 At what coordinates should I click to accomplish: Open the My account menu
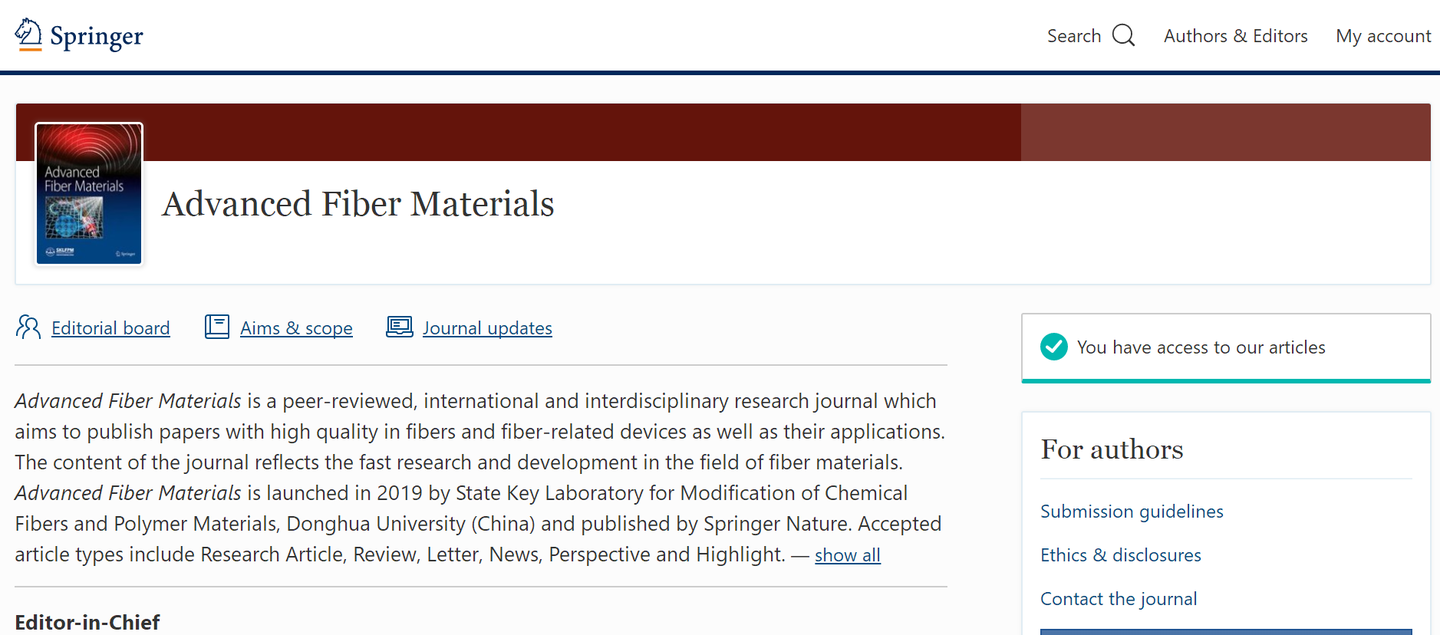[x=1383, y=36]
